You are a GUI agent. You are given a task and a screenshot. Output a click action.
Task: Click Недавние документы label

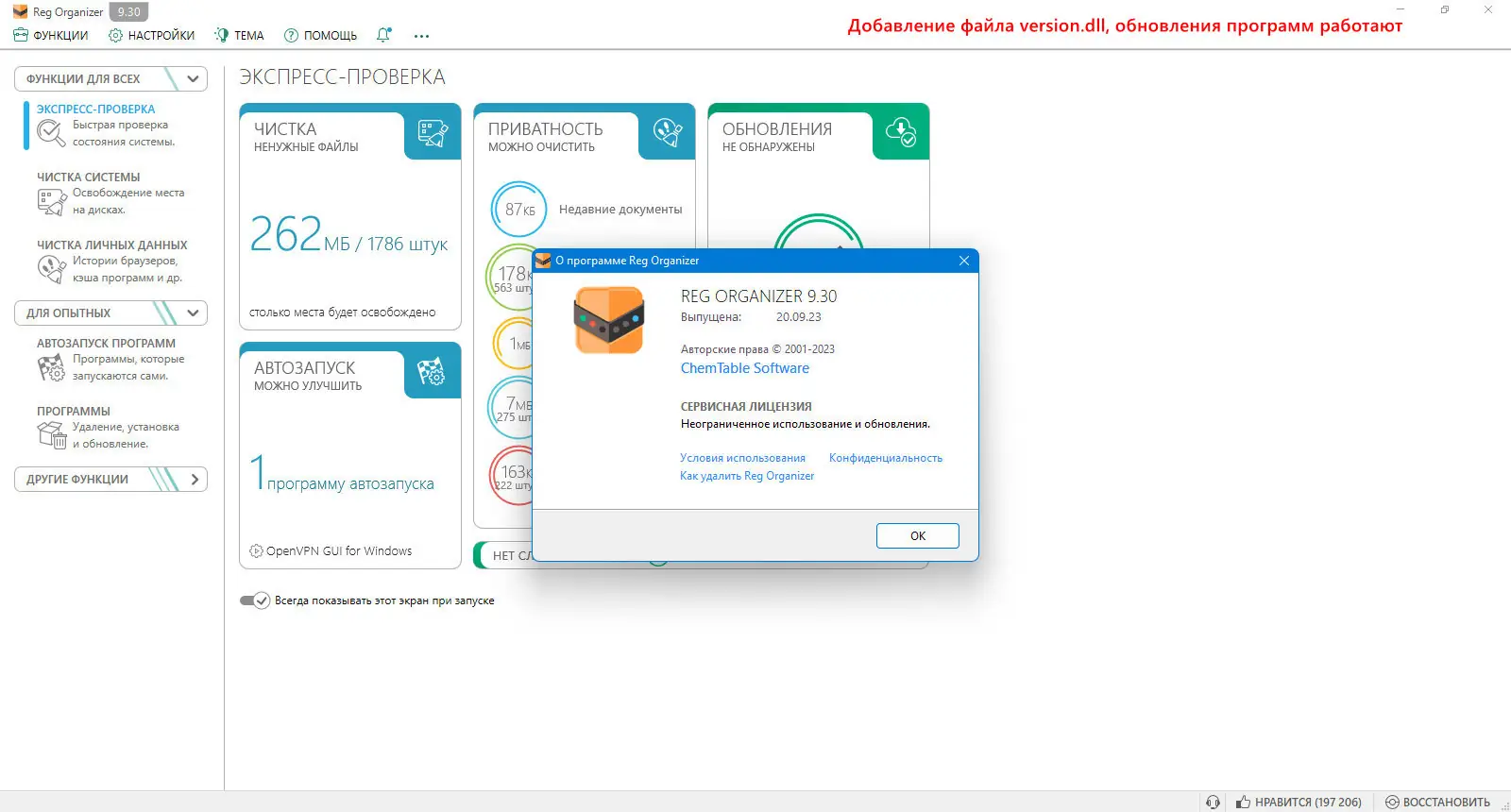620,210
